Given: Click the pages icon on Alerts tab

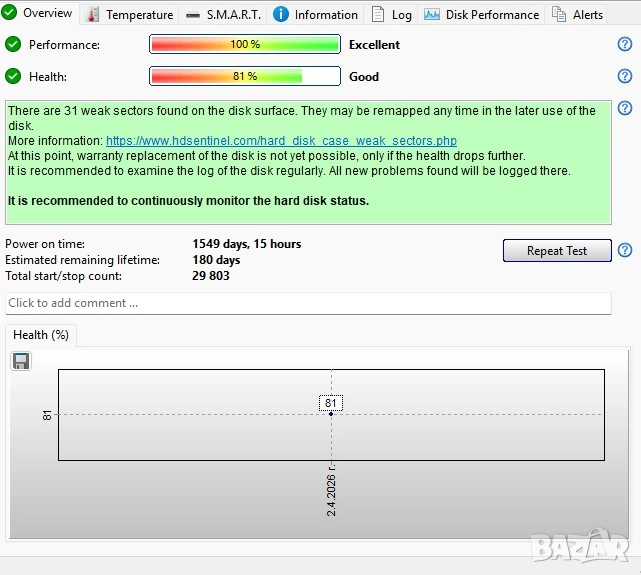Looking at the screenshot, I should pos(559,14).
